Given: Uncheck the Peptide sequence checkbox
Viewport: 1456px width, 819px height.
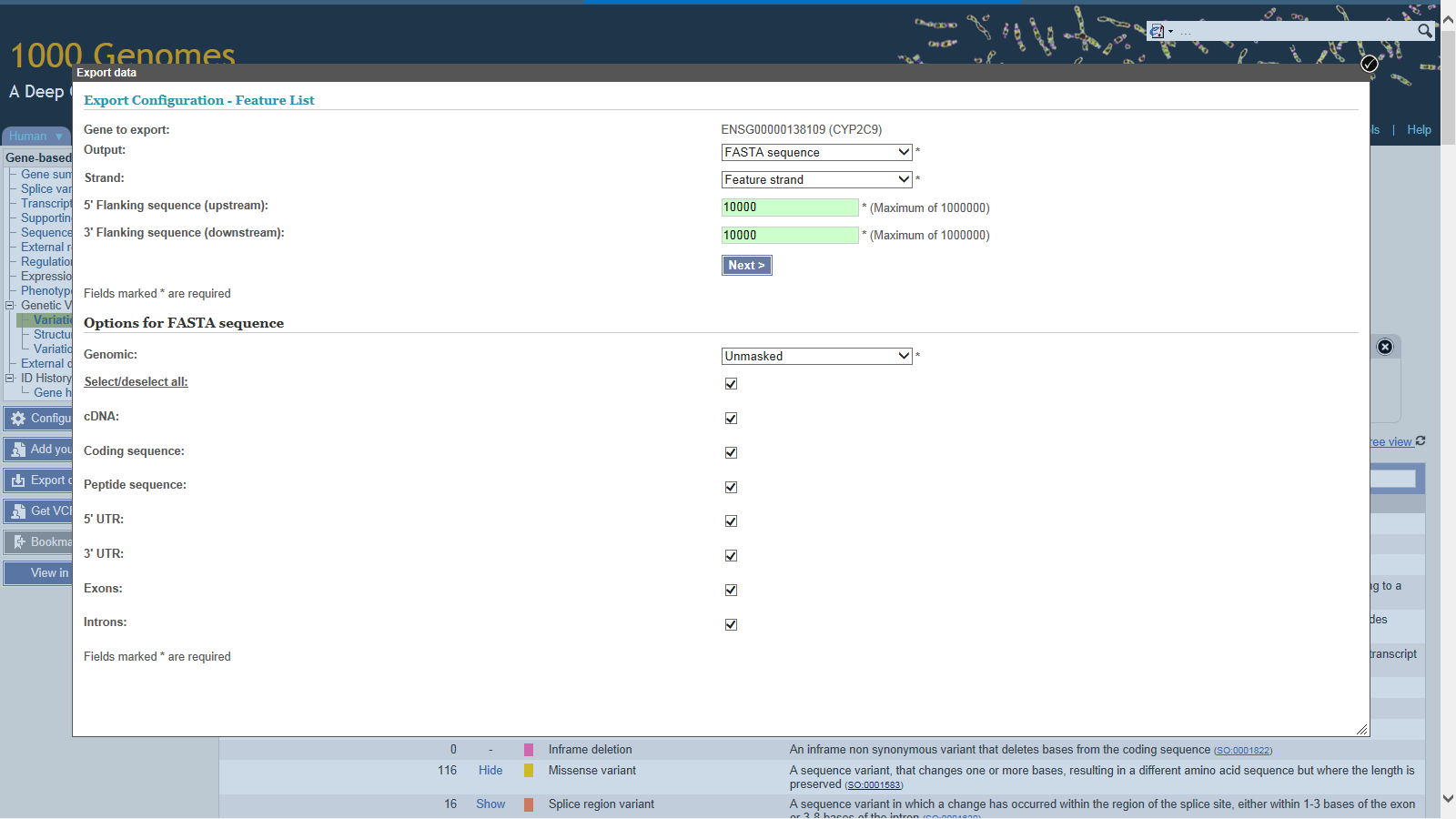Looking at the screenshot, I should coord(731,488).
